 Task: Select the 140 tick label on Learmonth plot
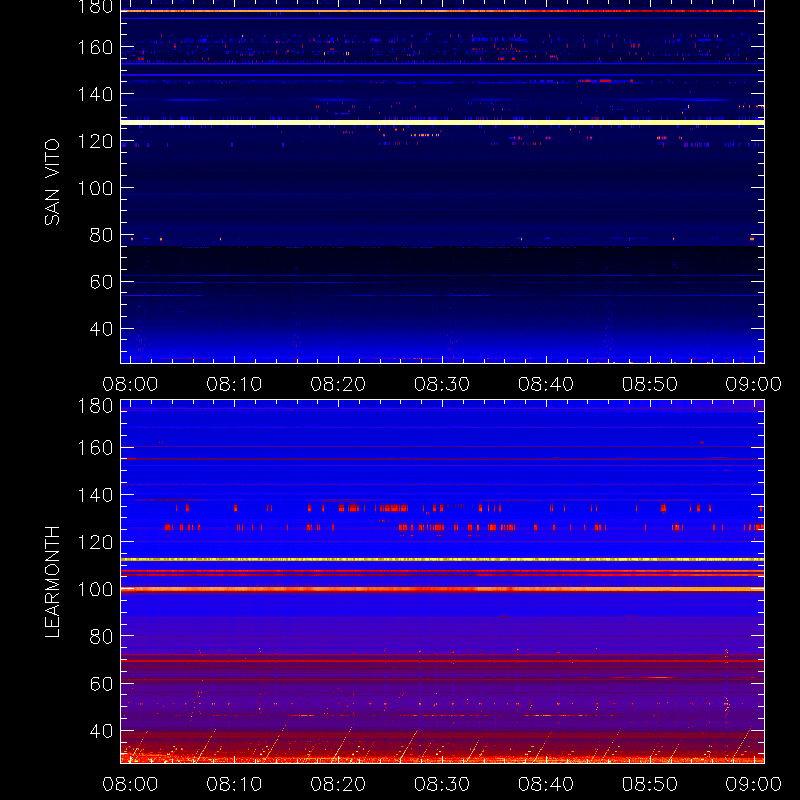(x=95, y=495)
